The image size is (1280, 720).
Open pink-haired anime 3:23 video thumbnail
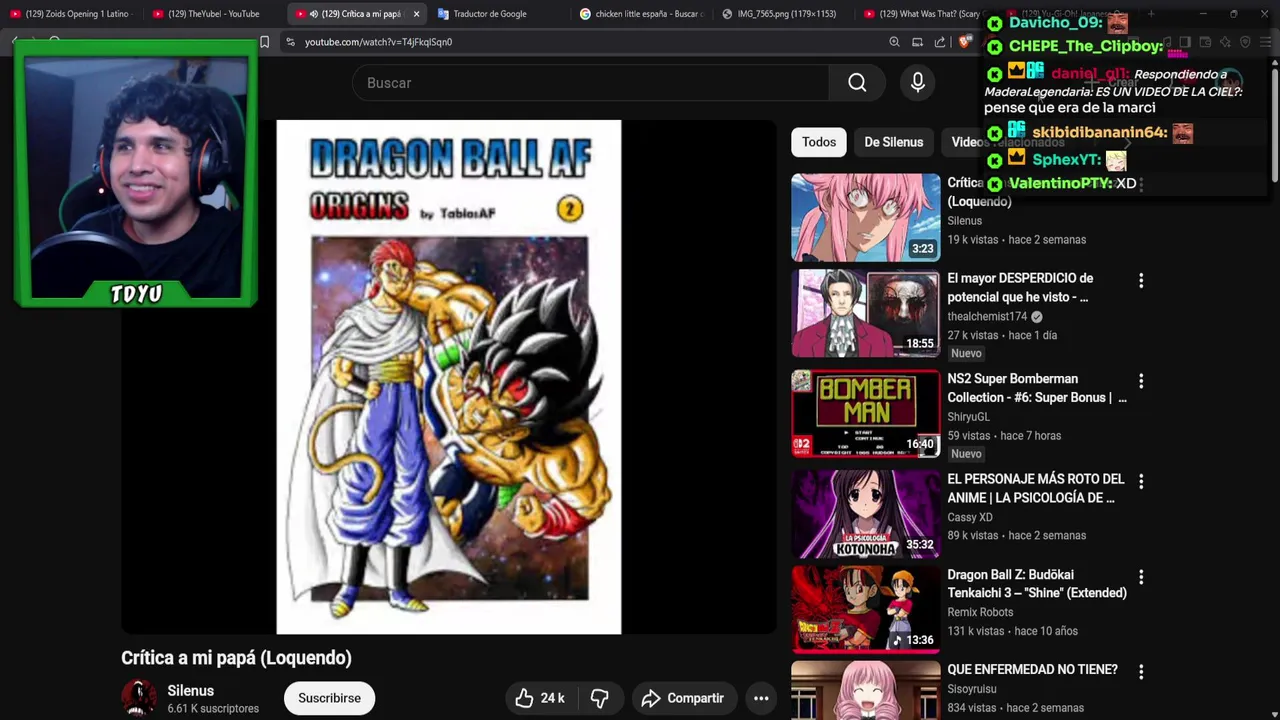click(x=866, y=217)
